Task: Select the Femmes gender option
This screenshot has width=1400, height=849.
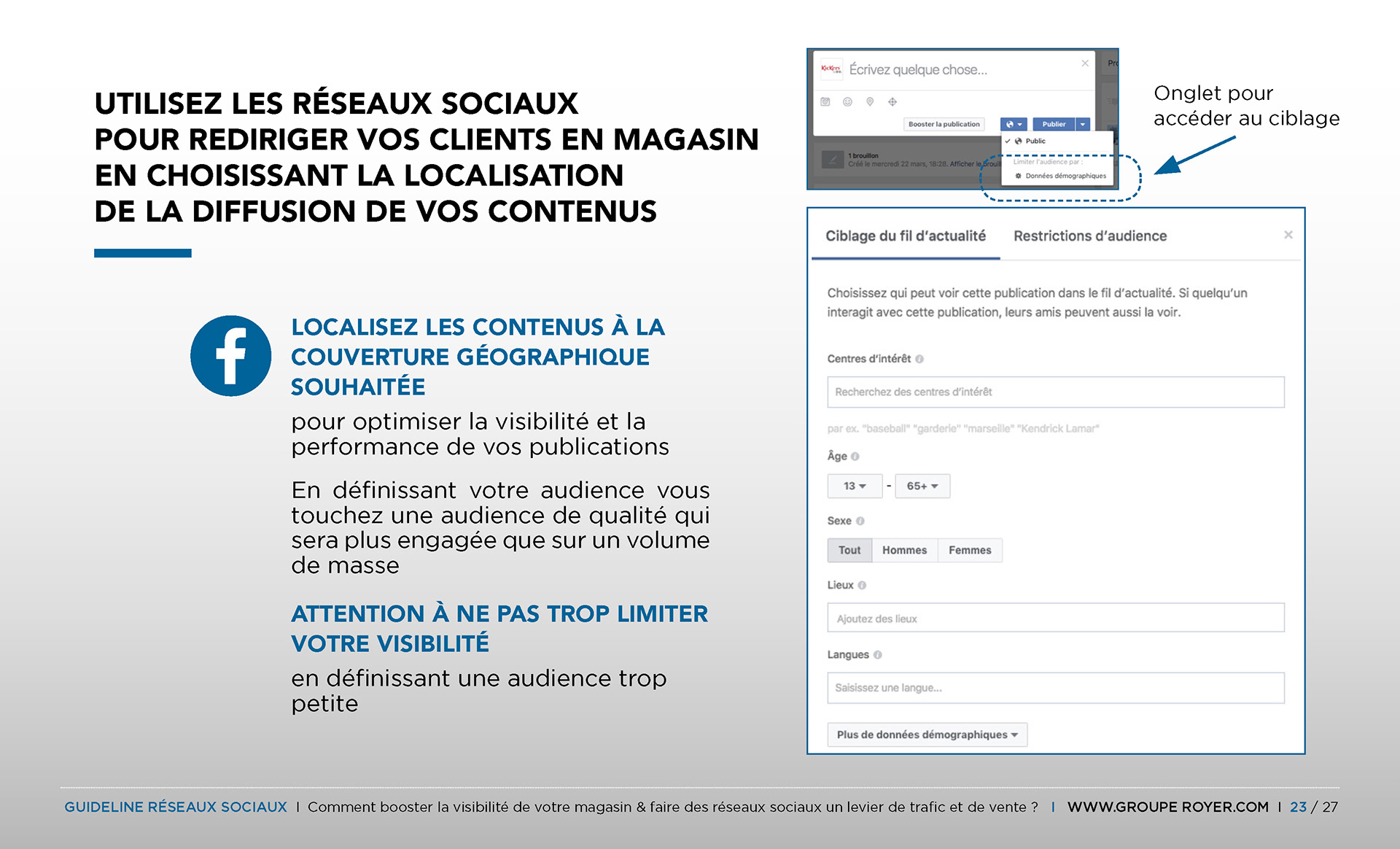Action: click(969, 550)
